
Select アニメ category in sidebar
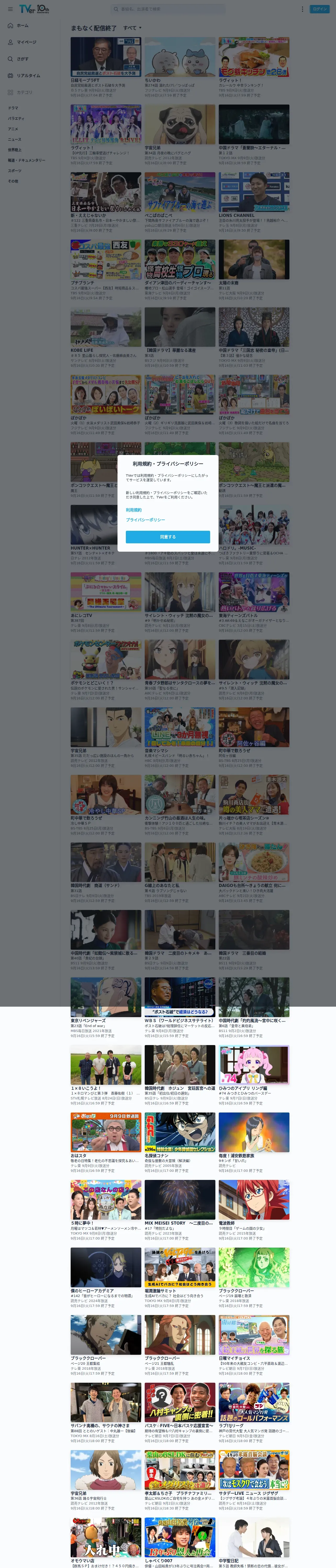click(x=13, y=129)
